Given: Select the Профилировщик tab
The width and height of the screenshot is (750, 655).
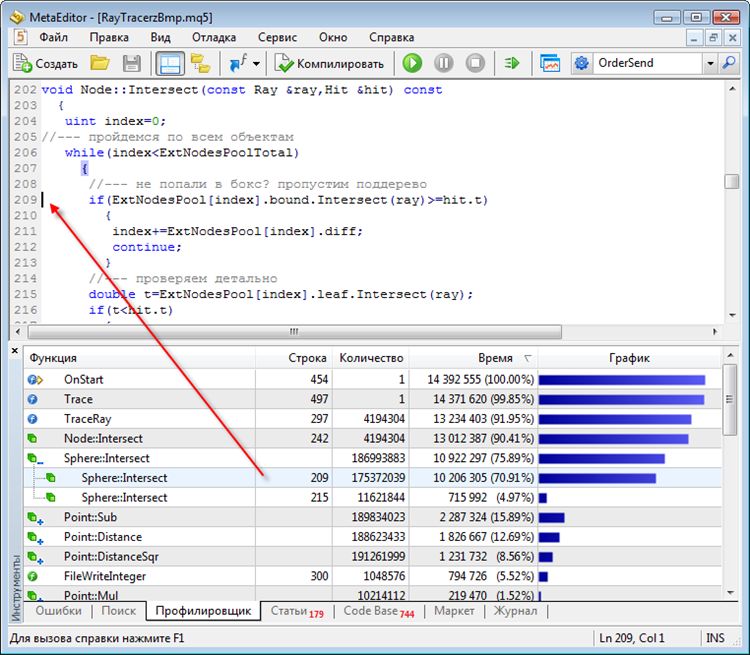Looking at the screenshot, I should click(x=203, y=611).
